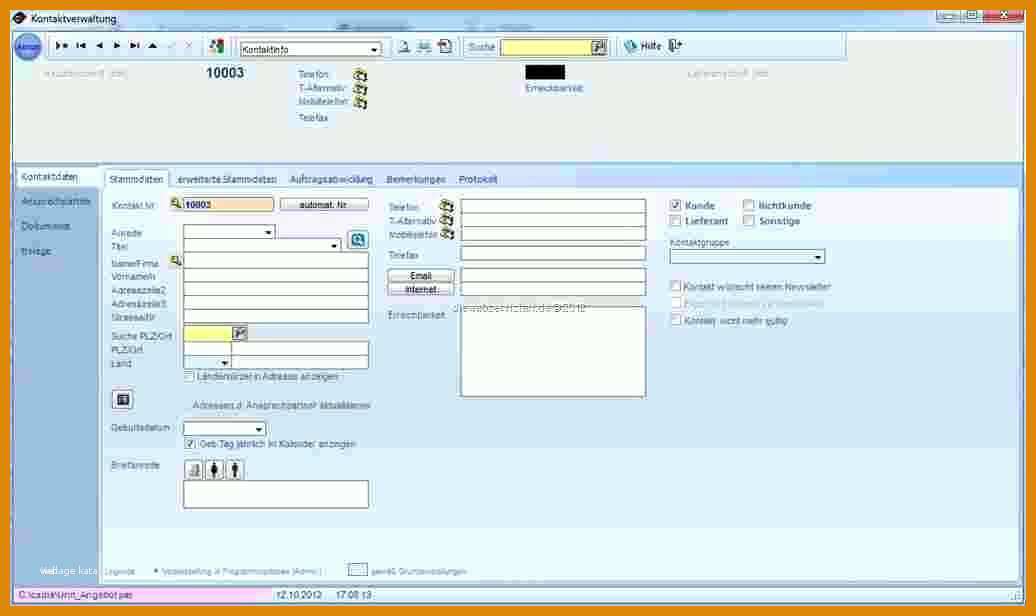Click dial icon beside form Telefon field
The height and width of the screenshot is (616, 1036).
(447, 206)
